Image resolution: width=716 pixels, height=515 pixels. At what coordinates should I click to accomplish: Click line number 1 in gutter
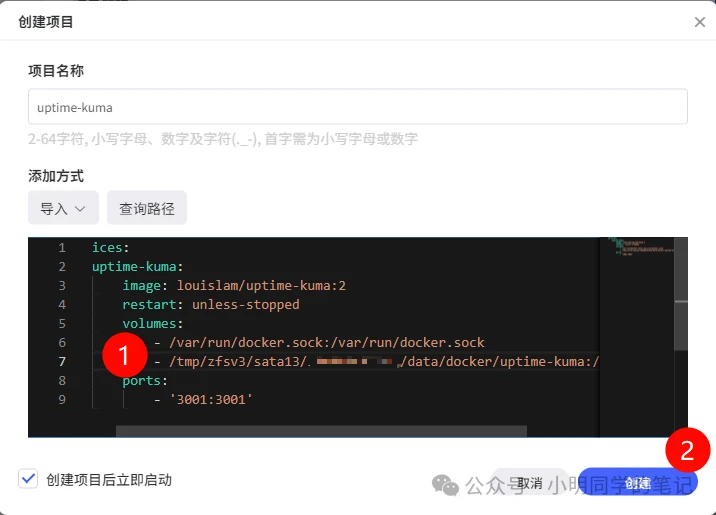pos(62,247)
